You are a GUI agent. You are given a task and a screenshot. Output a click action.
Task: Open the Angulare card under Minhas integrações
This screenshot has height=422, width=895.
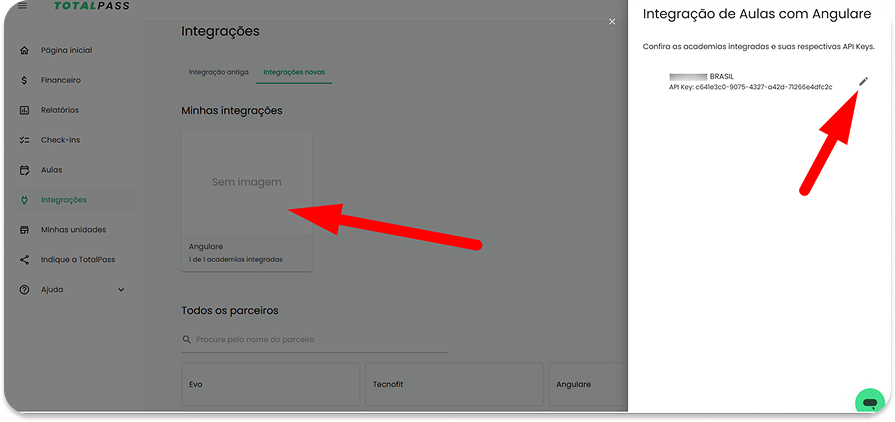pyautogui.click(x=247, y=201)
